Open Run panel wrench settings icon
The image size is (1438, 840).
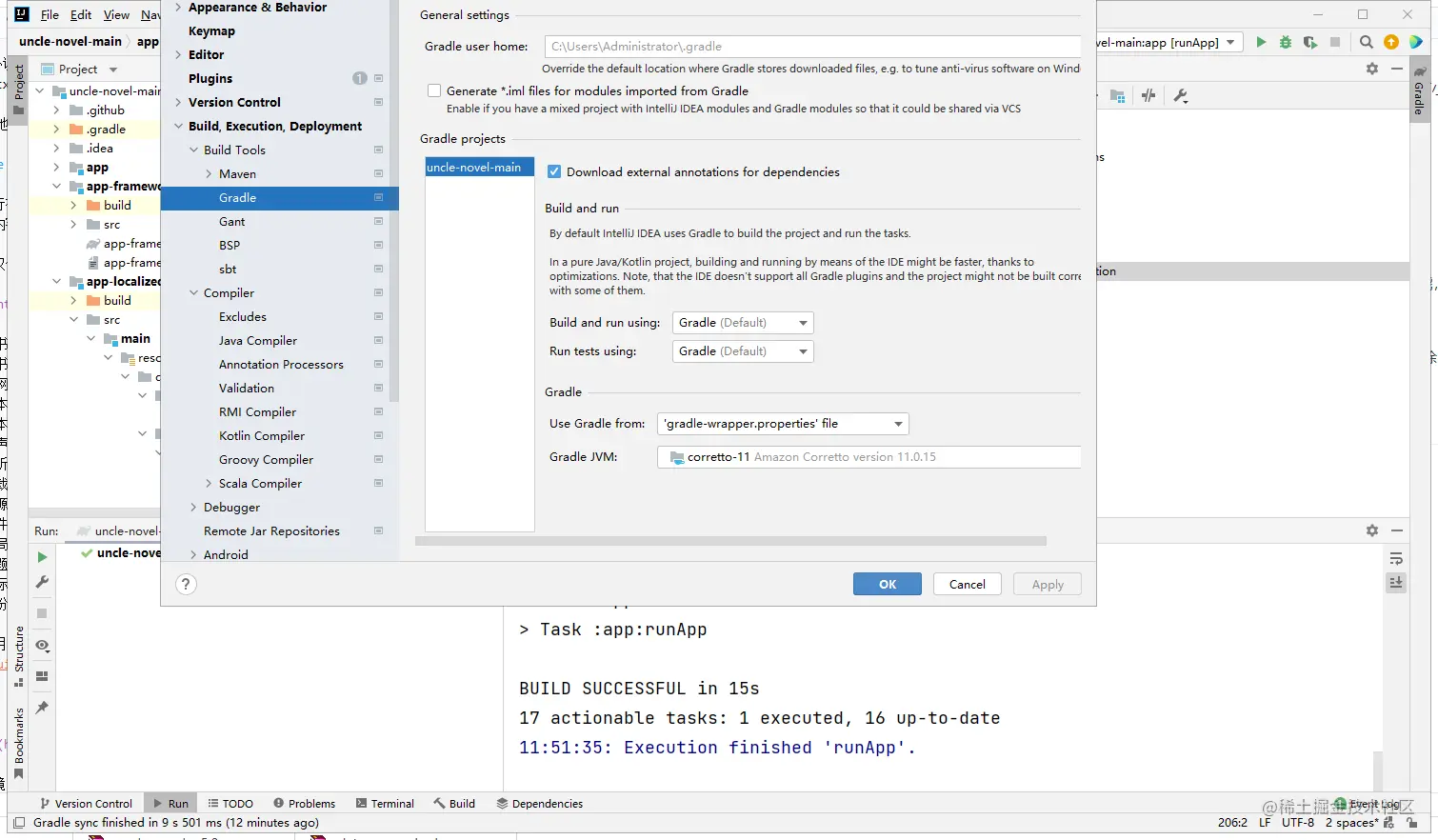[x=42, y=582]
